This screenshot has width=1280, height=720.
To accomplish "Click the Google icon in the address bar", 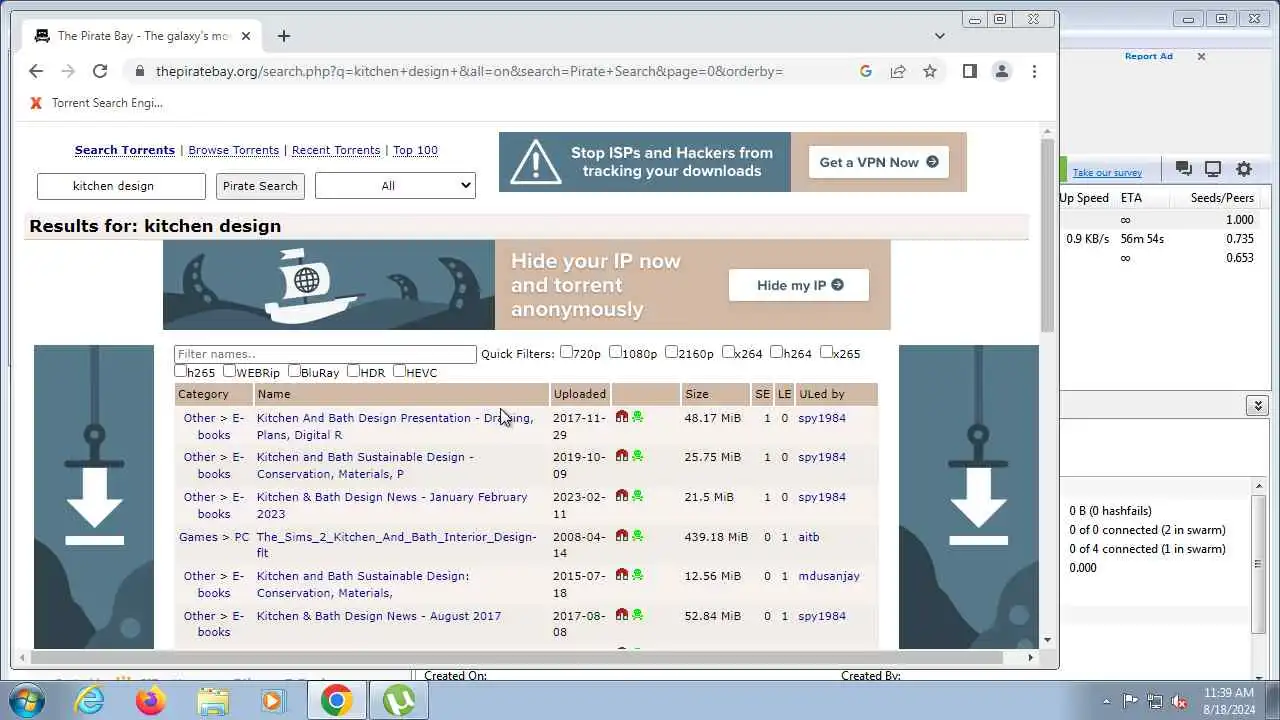I will (866, 71).
